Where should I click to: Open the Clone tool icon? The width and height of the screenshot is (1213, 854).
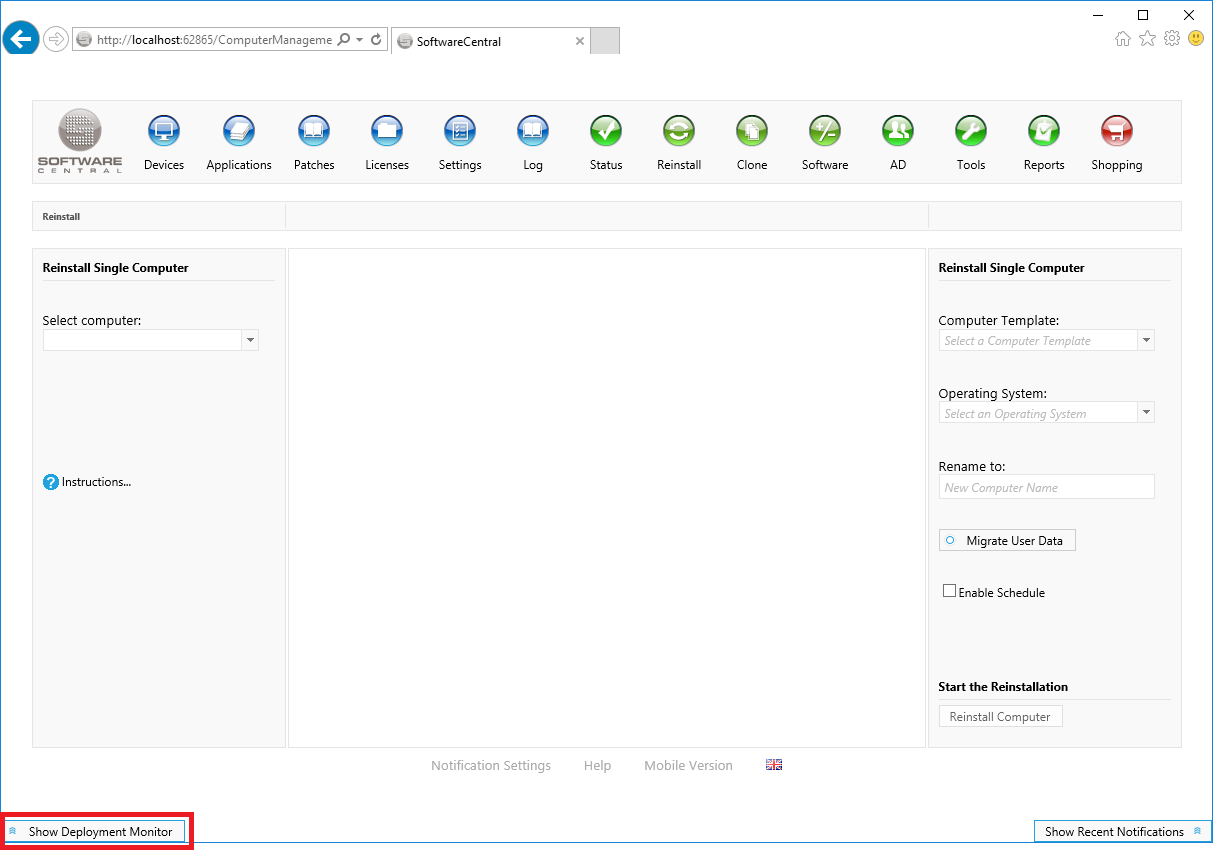(752, 131)
